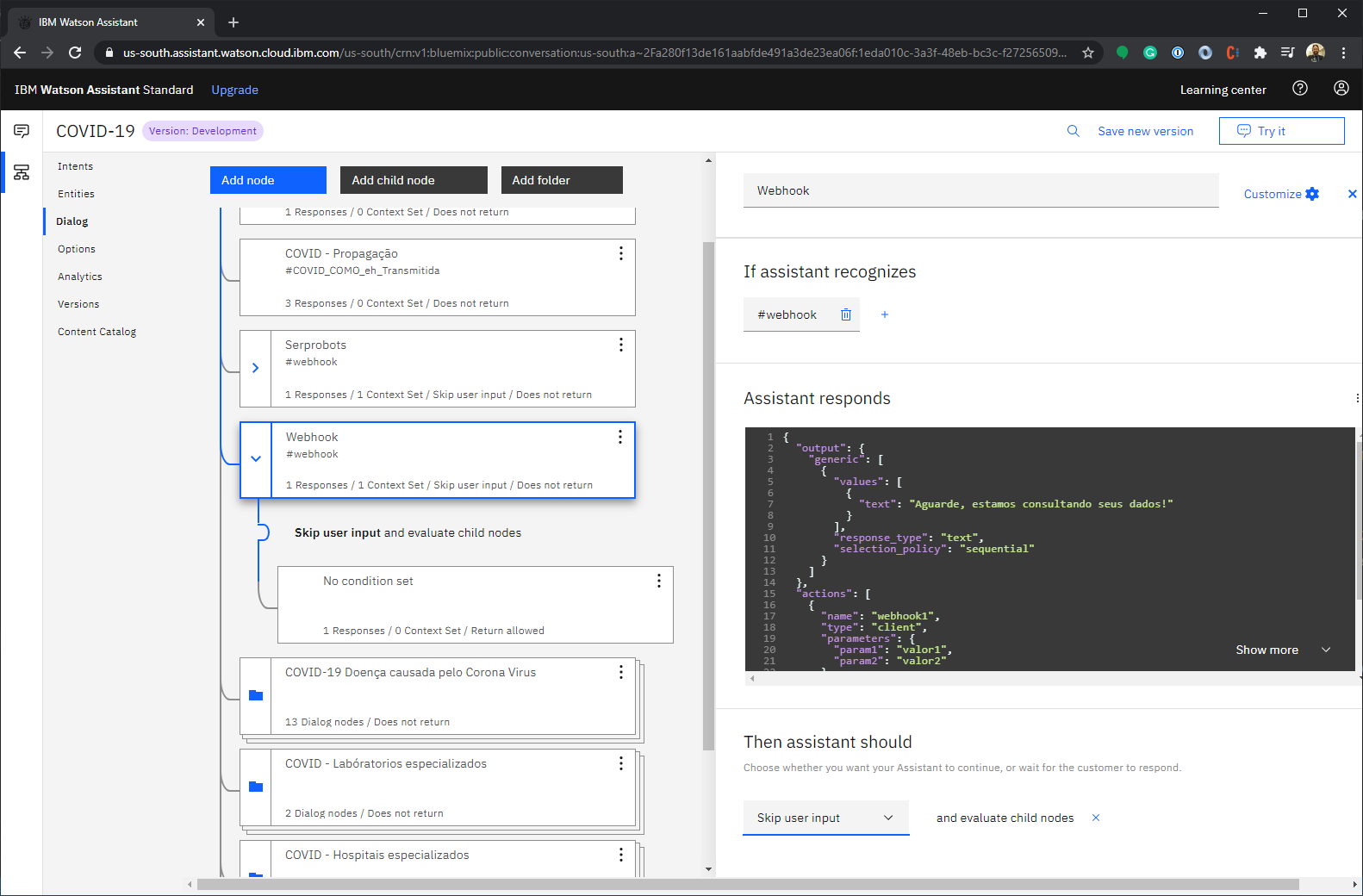Remove the 'and evaluate child nodes' setting
Viewport: 1363px width, 896px height.
(x=1096, y=818)
